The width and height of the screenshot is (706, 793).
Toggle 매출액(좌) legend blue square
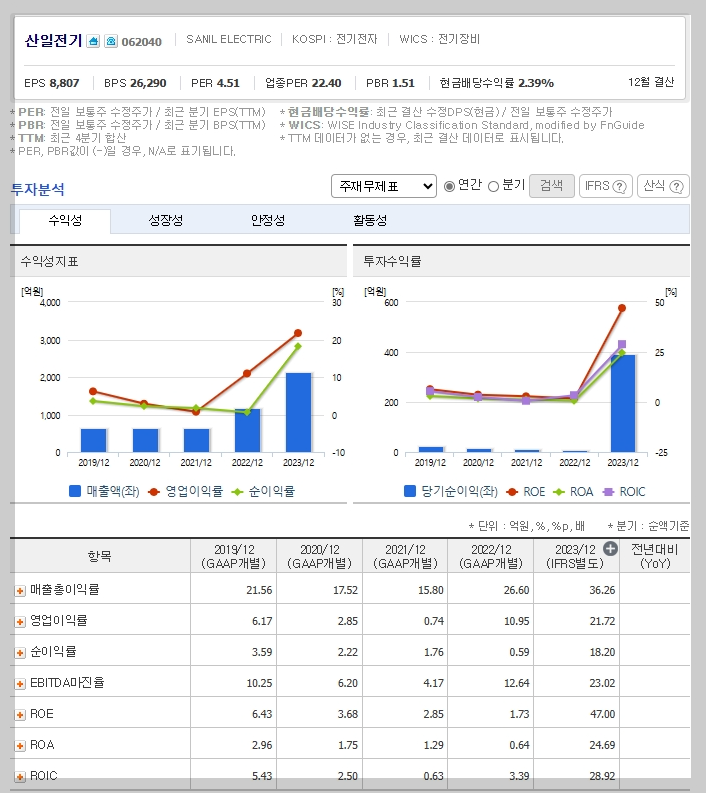[x=75, y=491]
